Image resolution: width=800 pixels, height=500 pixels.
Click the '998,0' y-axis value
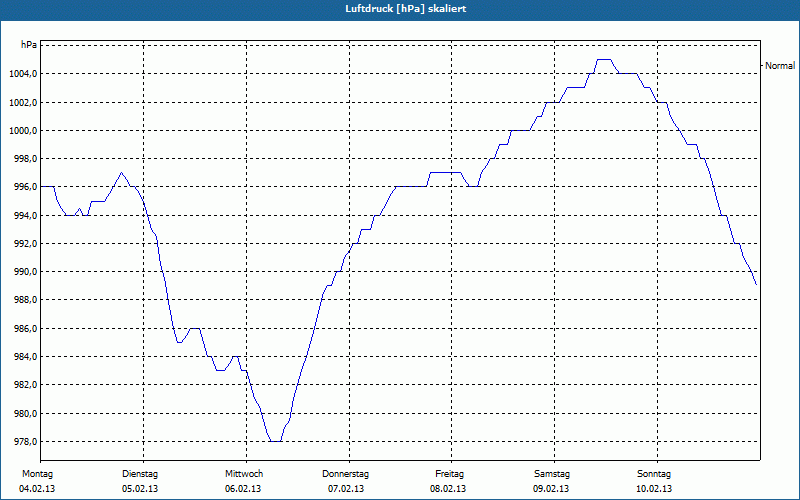25,159
